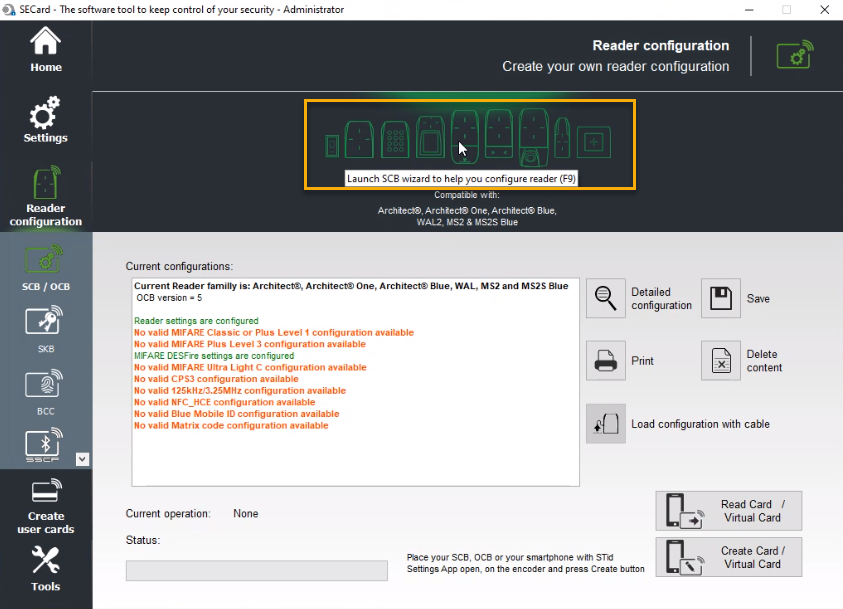843x609 pixels.
Task: Select the SSCP Bluetooth item
Action: [x=40, y=448]
